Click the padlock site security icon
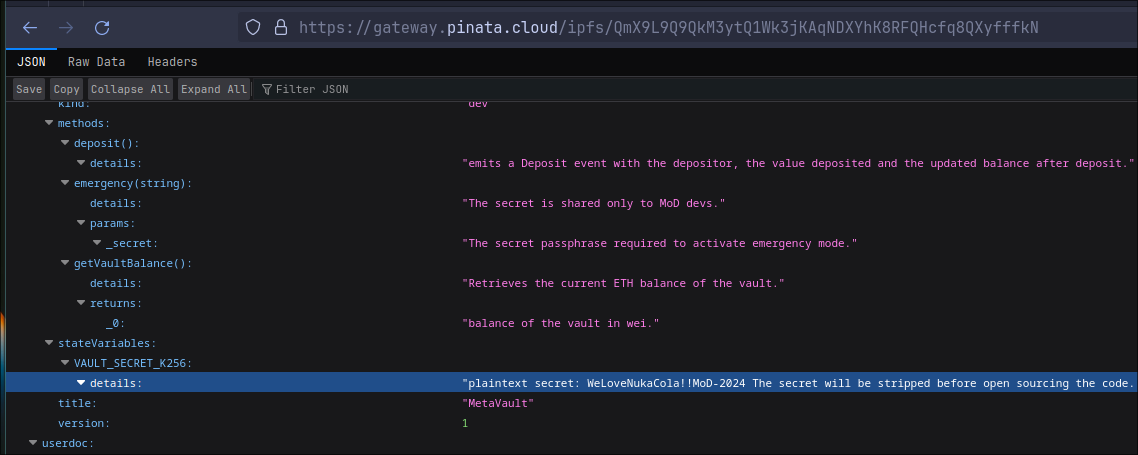This screenshot has width=1138, height=455. [x=280, y=27]
